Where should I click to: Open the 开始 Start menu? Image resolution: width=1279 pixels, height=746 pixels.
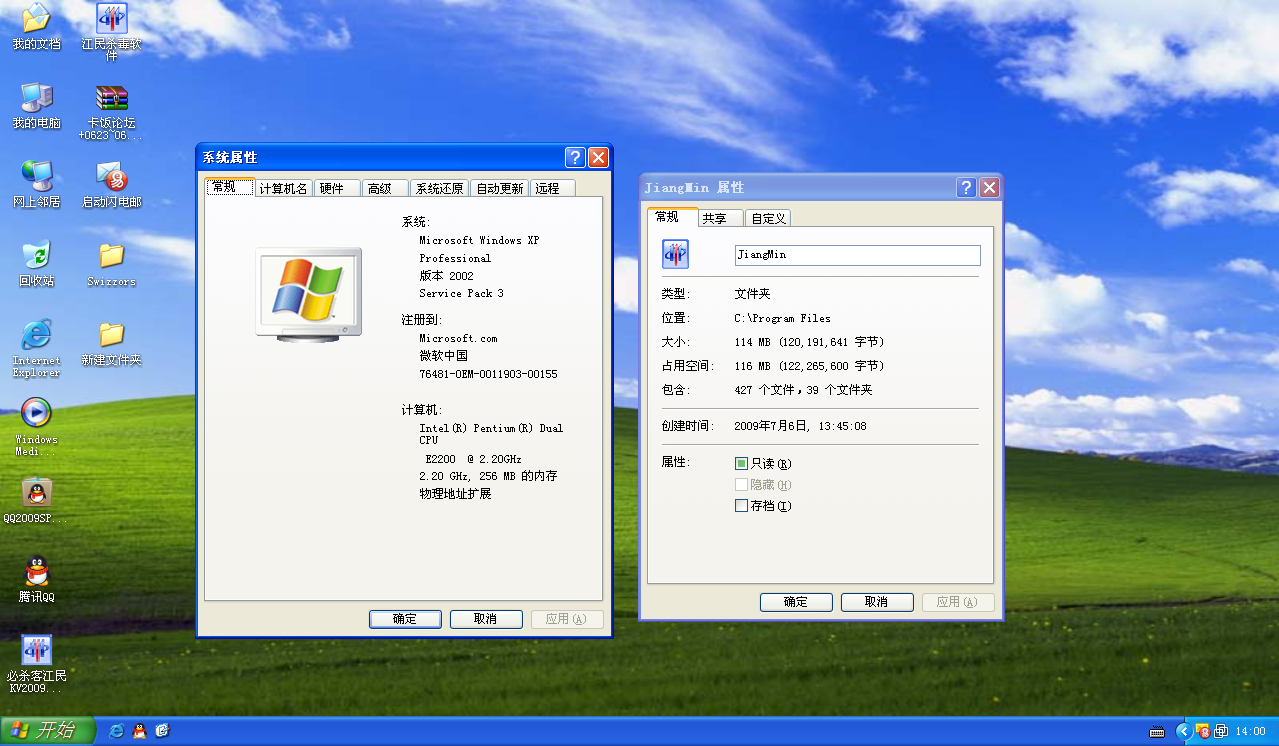pyautogui.click(x=48, y=731)
